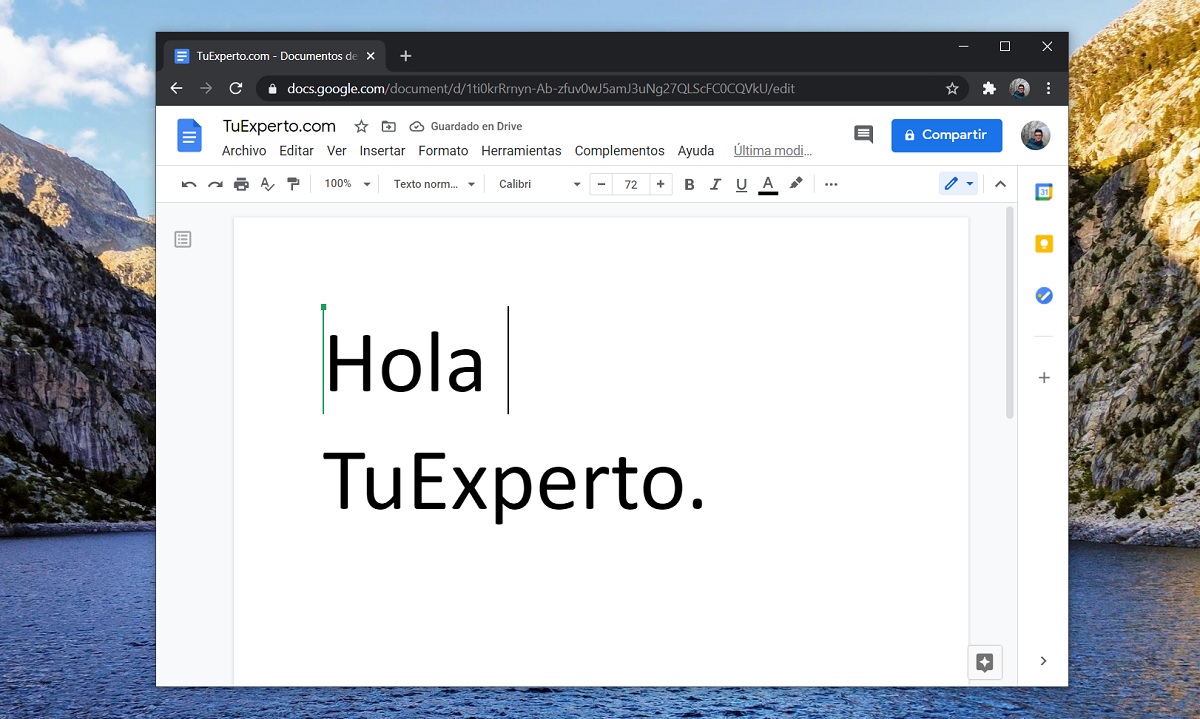Open the highlight color marker
Screen dimensions: 1200x719
point(796,184)
